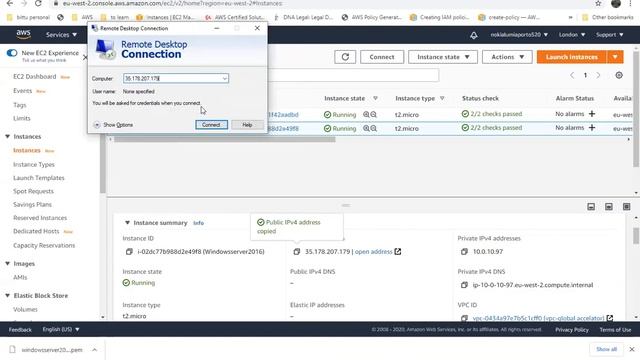Copy the VPC ID icon
Viewport: 640px width, 360px height.
(464, 318)
